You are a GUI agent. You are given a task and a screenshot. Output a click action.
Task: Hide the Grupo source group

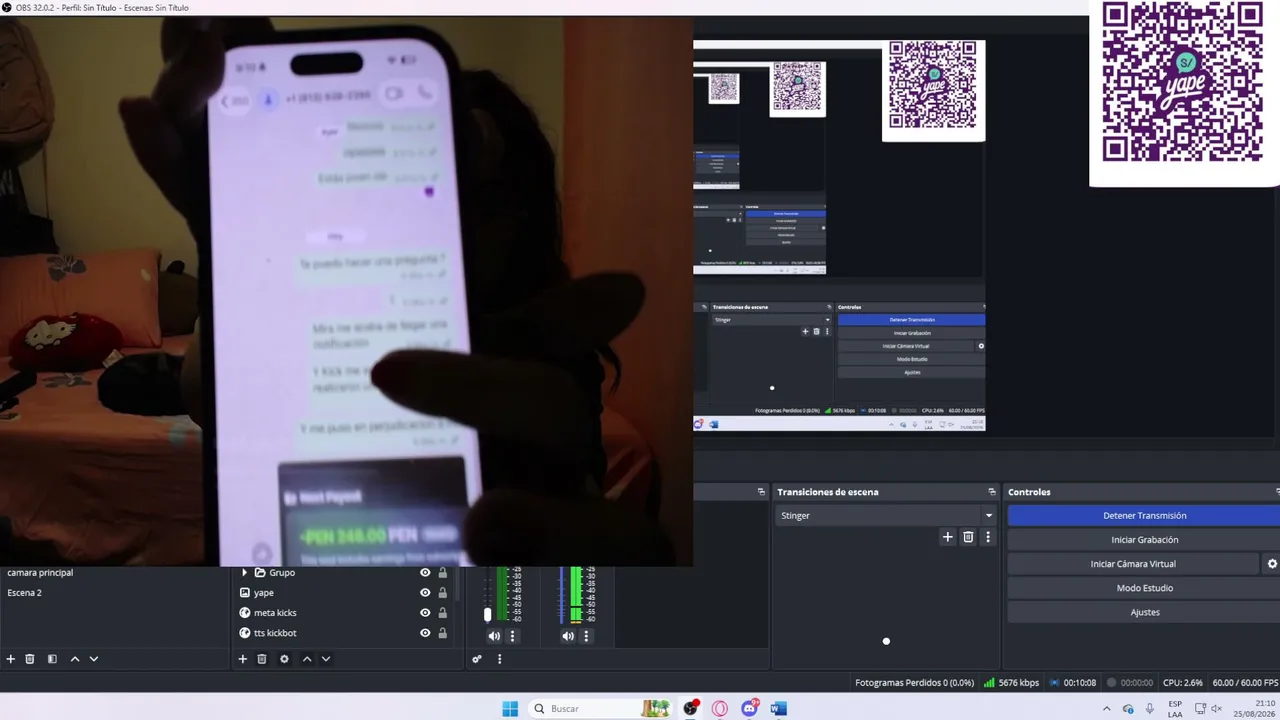coord(425,573)
